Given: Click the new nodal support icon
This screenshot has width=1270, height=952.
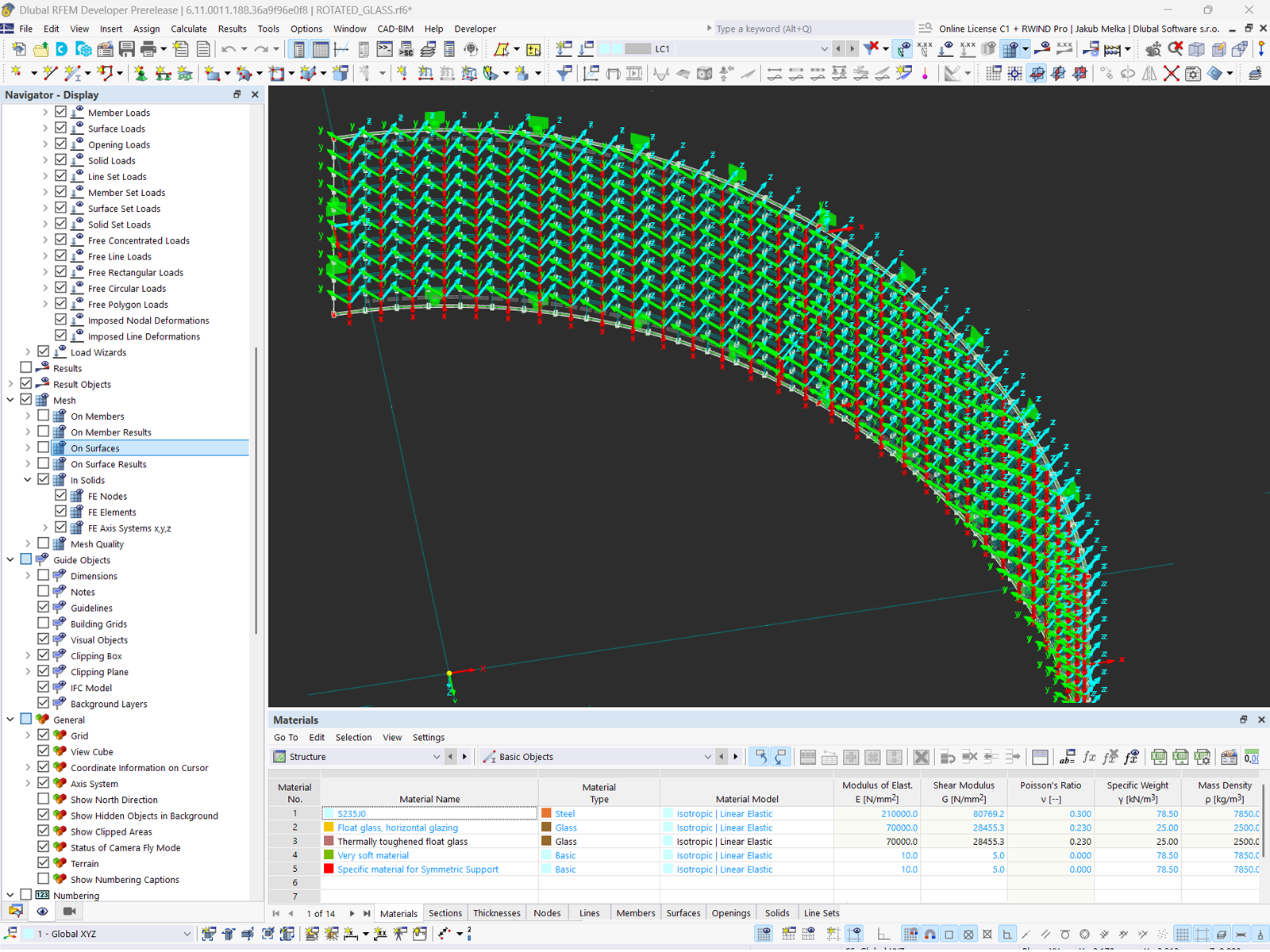Looking at the screenshot, I should click(x=140, y=74).
